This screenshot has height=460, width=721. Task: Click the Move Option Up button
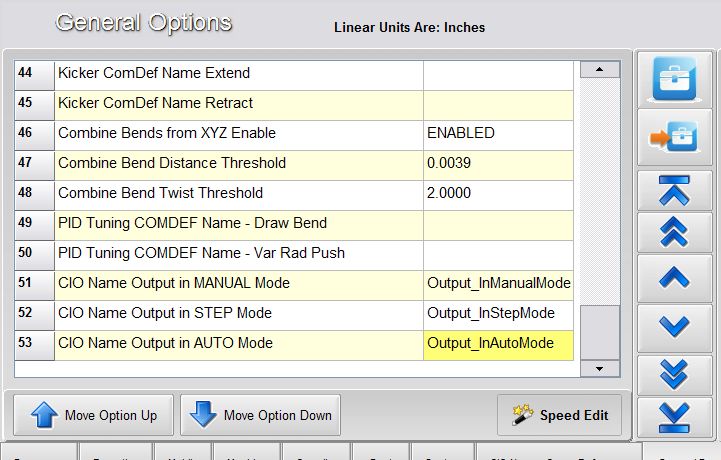92,415
